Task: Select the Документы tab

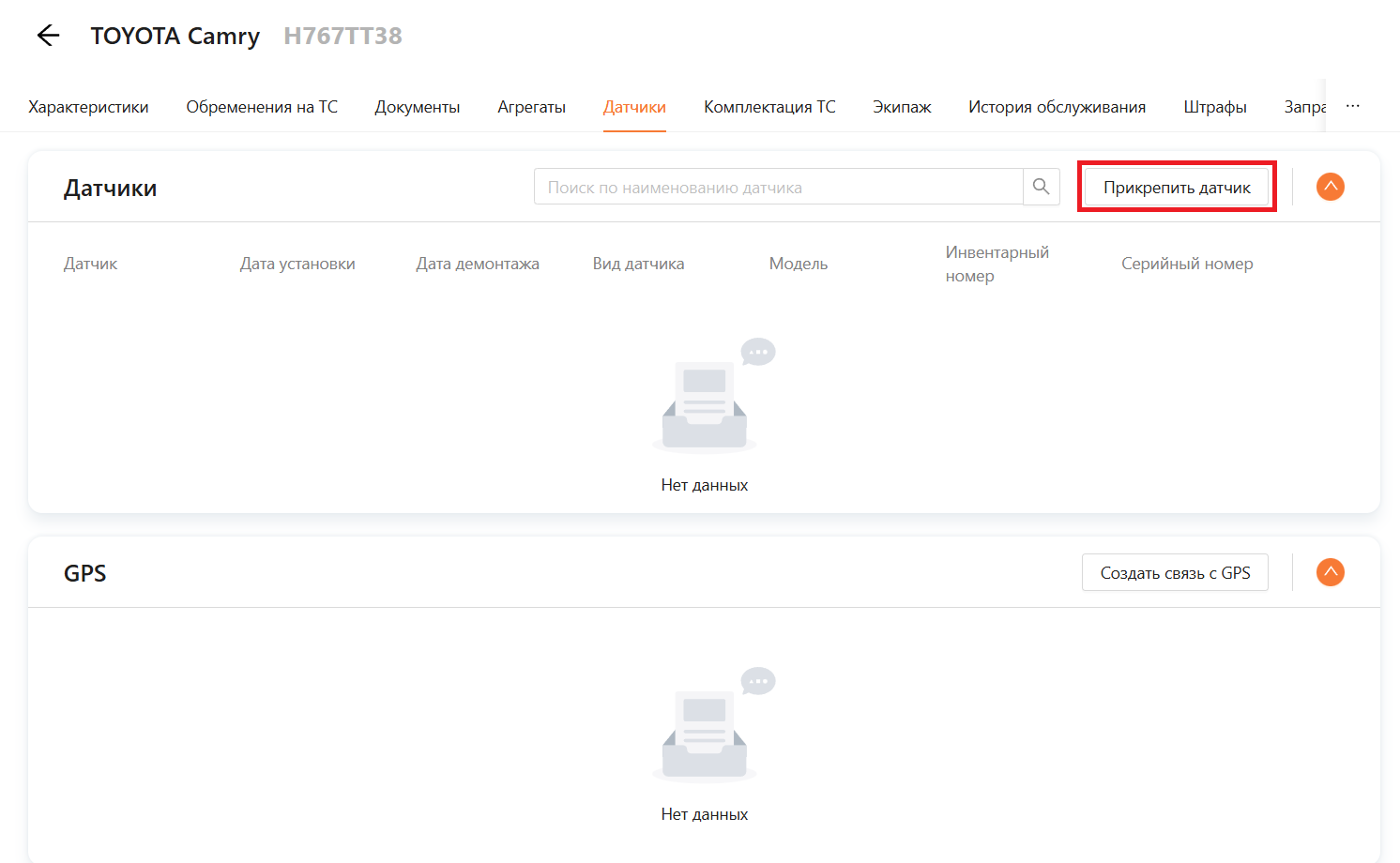Action: (x=418, y=107)
